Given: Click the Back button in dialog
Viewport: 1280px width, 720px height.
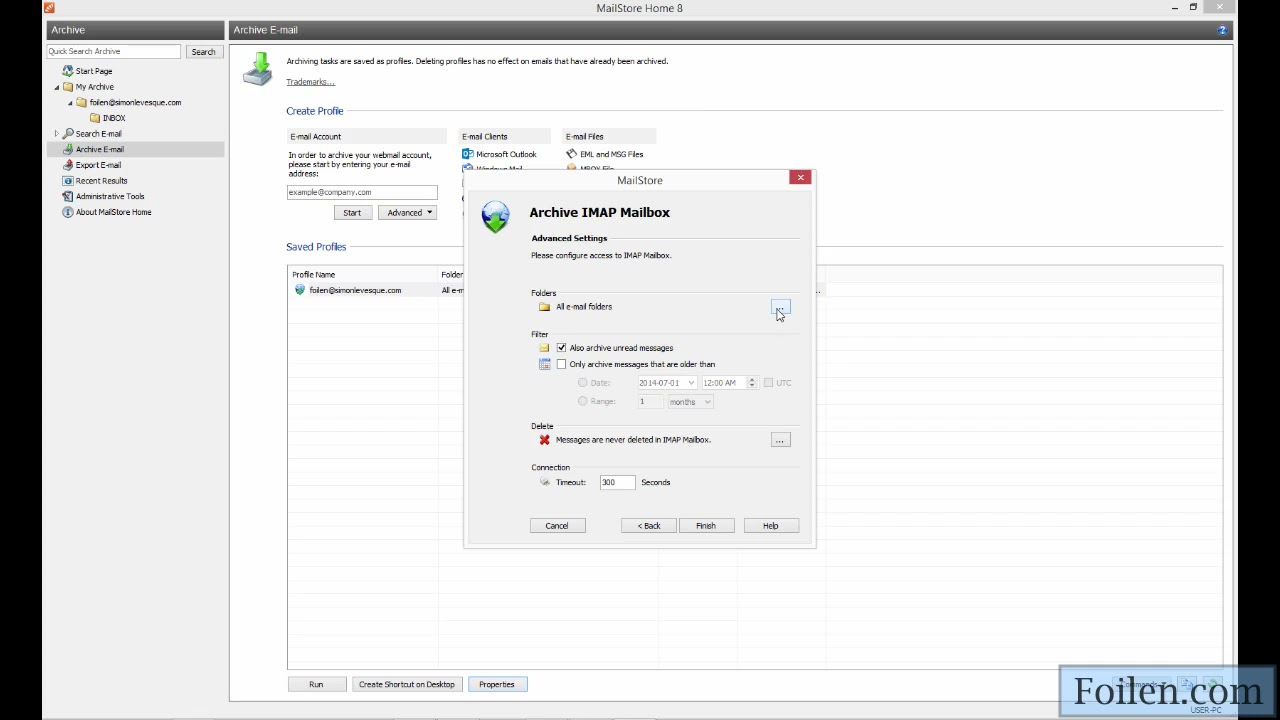Looking at the screenshot, I should (x=649, y=526).
